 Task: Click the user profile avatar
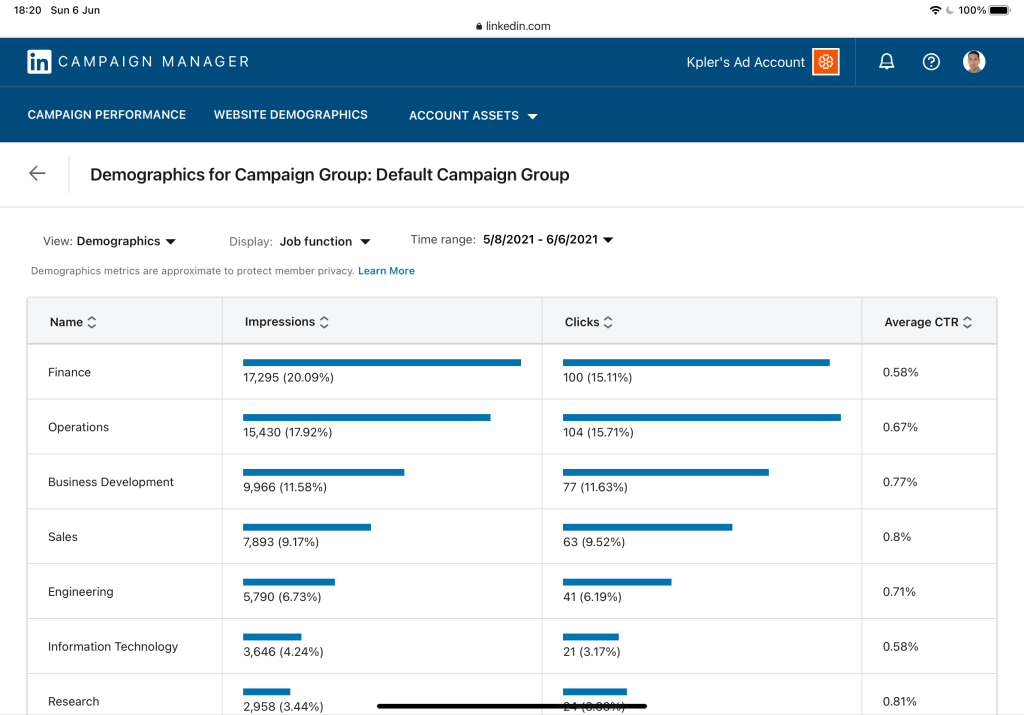974,62
